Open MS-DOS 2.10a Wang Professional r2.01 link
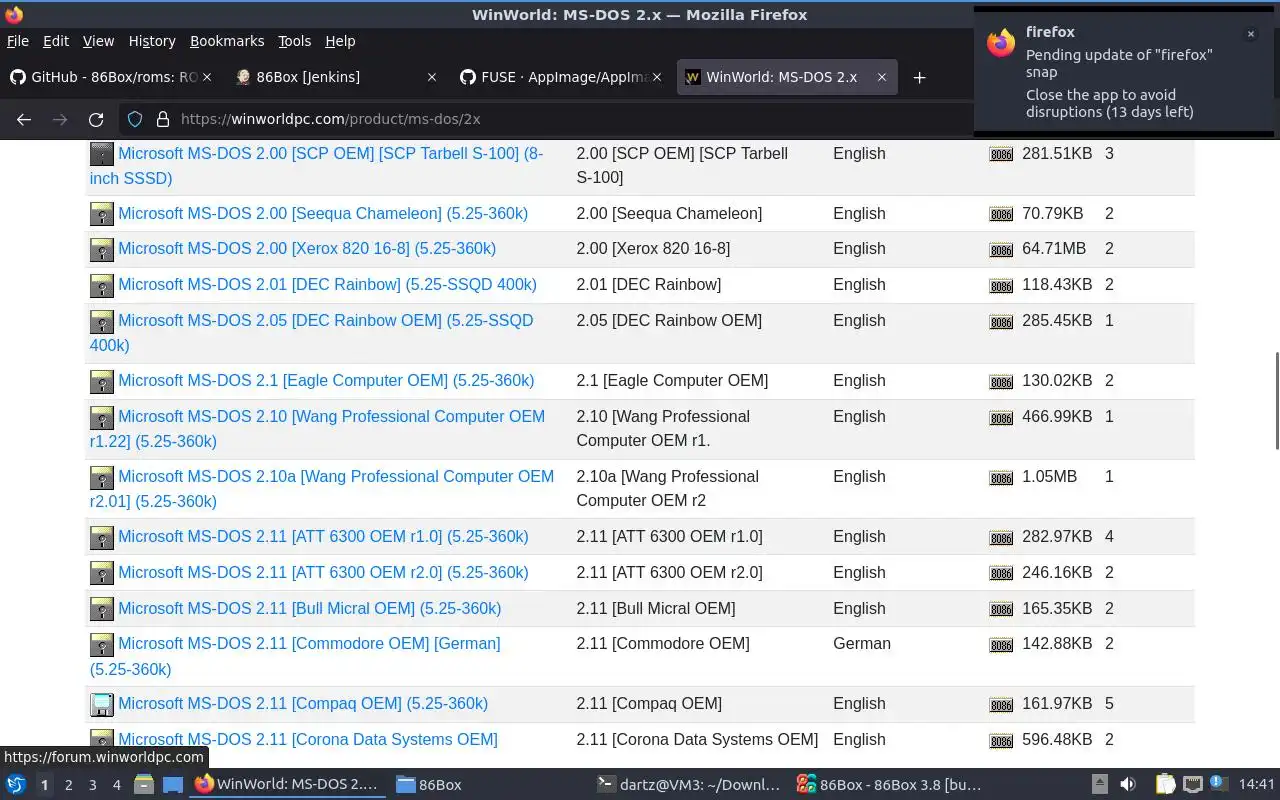 [322, 488]
